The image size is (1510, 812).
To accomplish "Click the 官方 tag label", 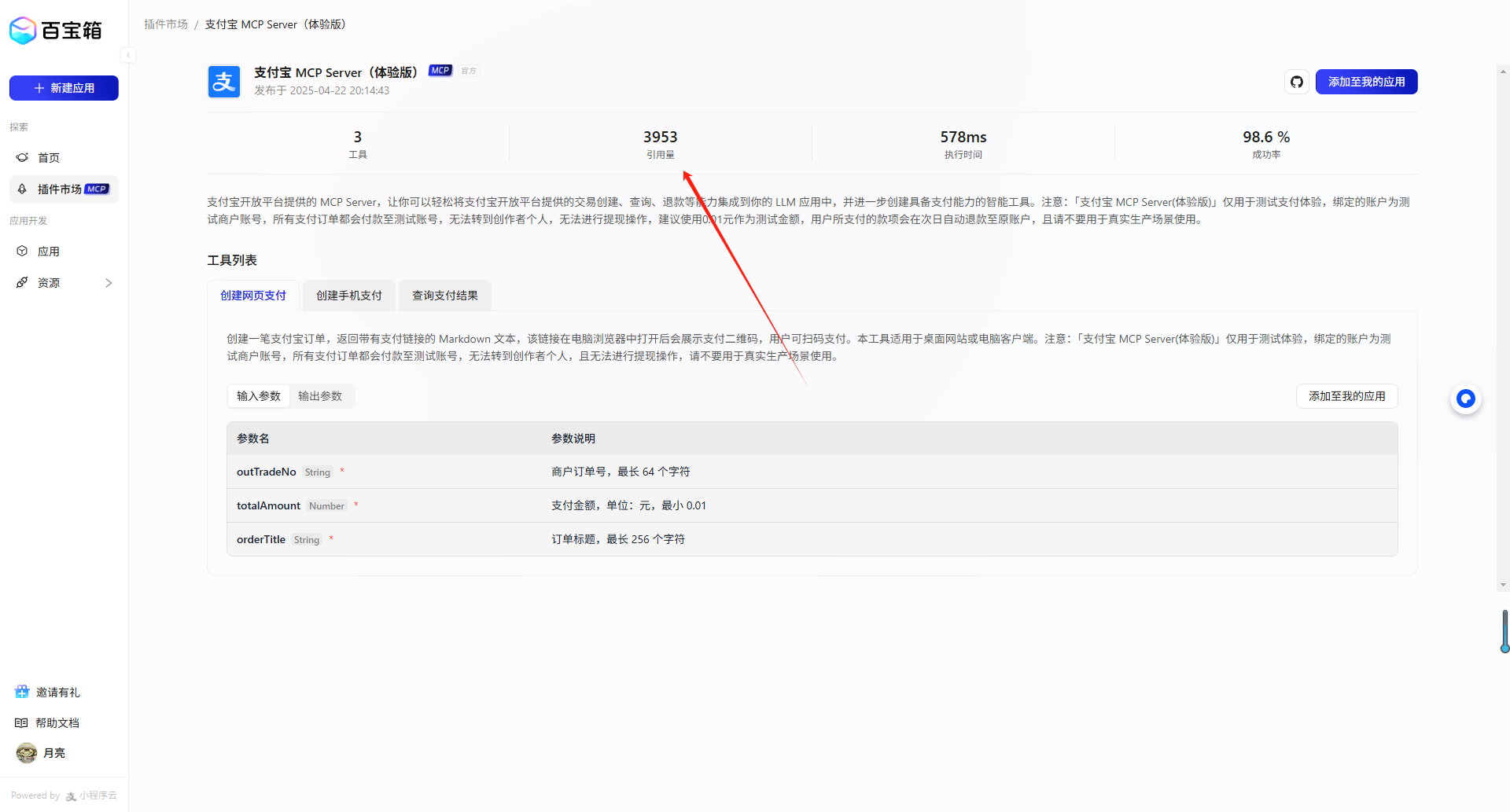I will click(x=469, y=71).
